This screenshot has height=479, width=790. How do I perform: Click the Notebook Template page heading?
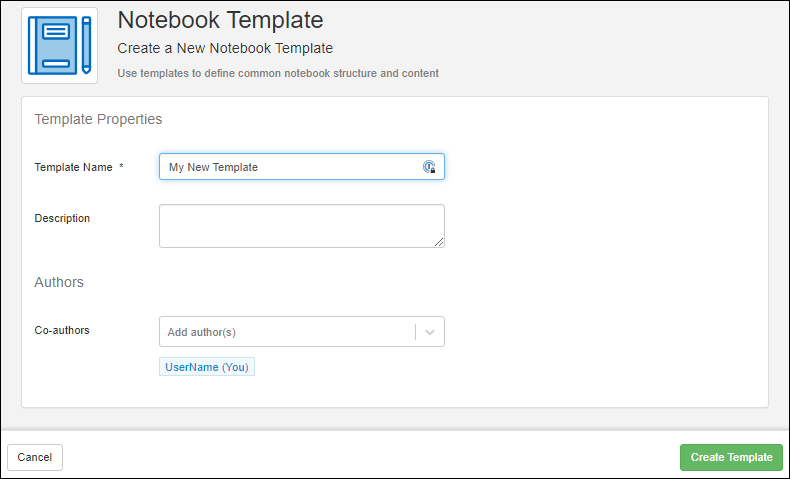coord(220,19)
